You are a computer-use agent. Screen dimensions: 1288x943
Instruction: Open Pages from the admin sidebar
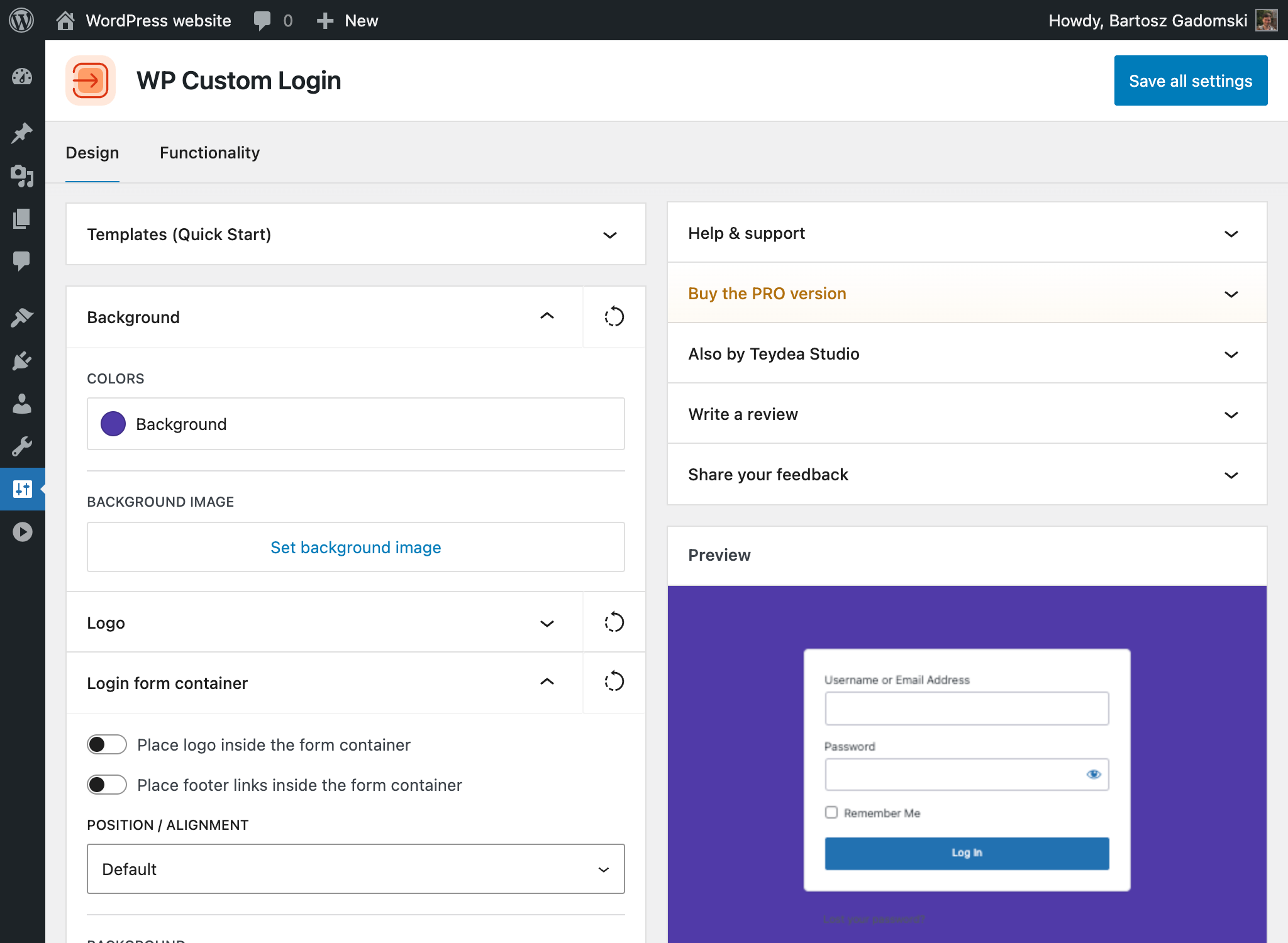[x=23, y=219]
